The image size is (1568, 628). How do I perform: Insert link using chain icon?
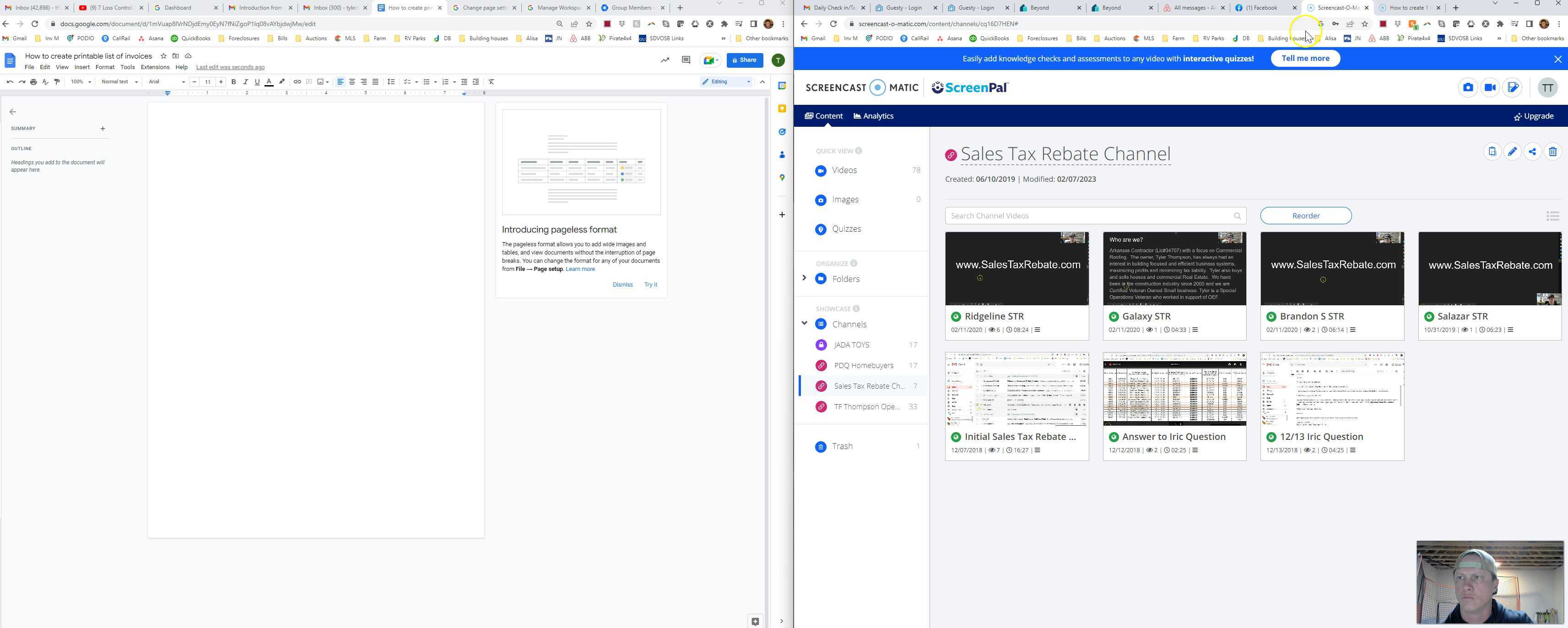pyautogui.click(x=297, y=81)
